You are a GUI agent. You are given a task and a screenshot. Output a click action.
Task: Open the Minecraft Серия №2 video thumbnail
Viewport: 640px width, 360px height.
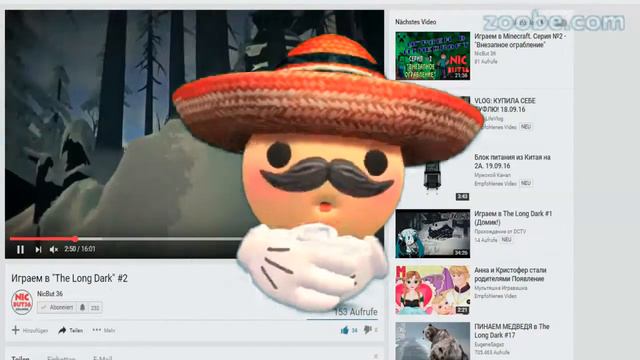pos(433,56)
